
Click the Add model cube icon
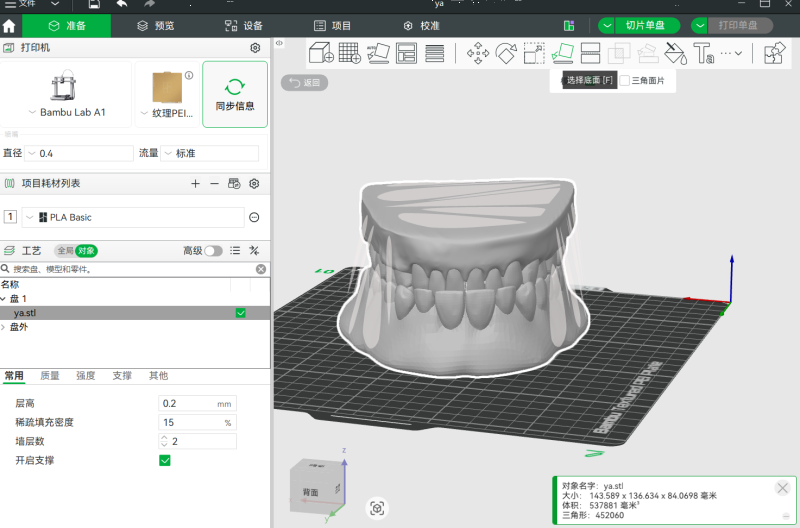[320, 53]
